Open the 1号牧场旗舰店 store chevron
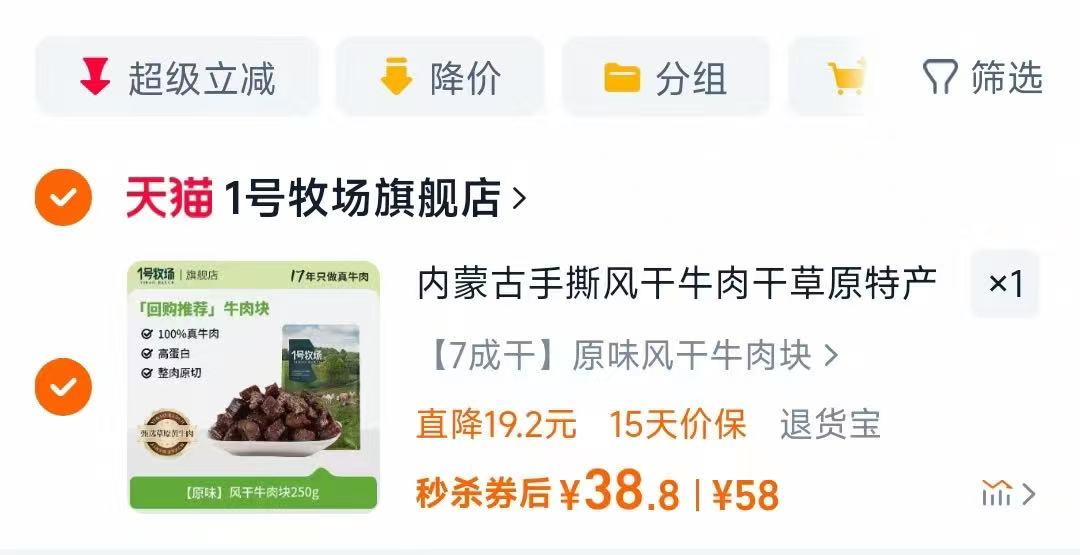The width and height of the screenshot is (1080, 555). pos(520,198)
